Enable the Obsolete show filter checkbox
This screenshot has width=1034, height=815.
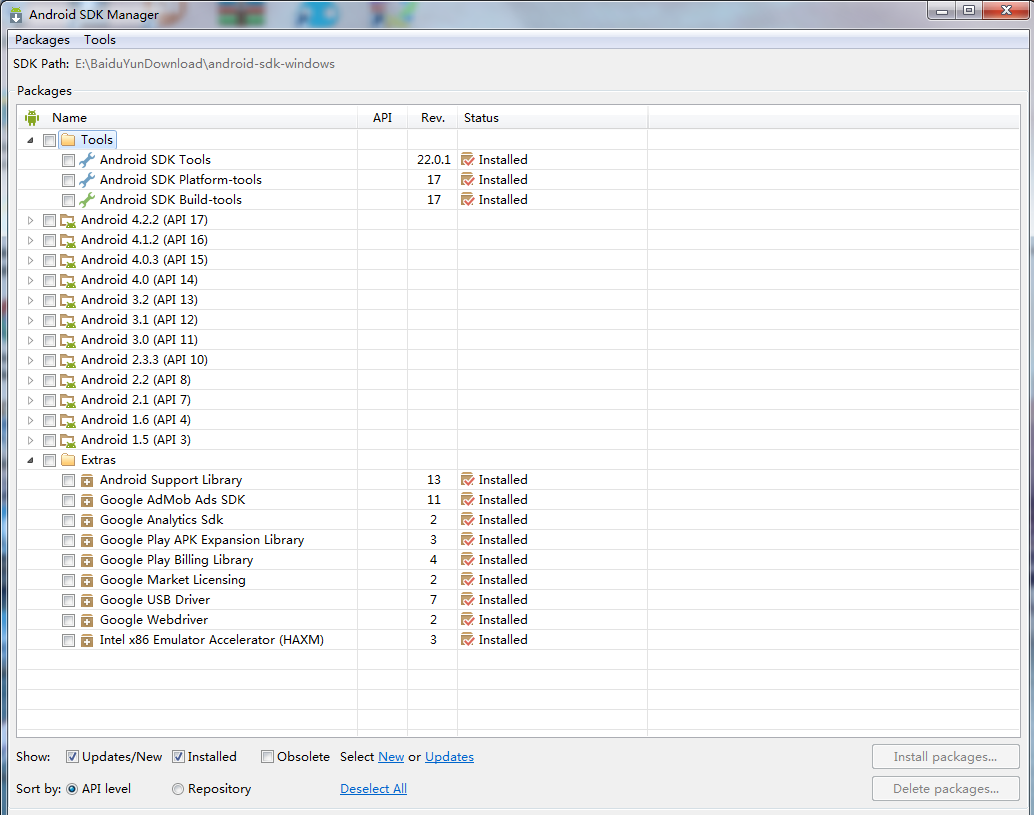[267, 757]
